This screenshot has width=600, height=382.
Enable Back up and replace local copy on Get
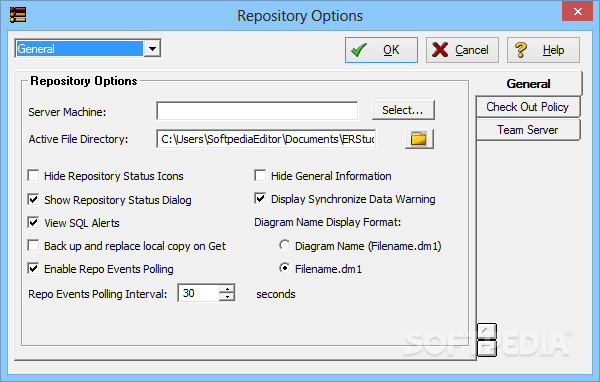pos(33,245)
